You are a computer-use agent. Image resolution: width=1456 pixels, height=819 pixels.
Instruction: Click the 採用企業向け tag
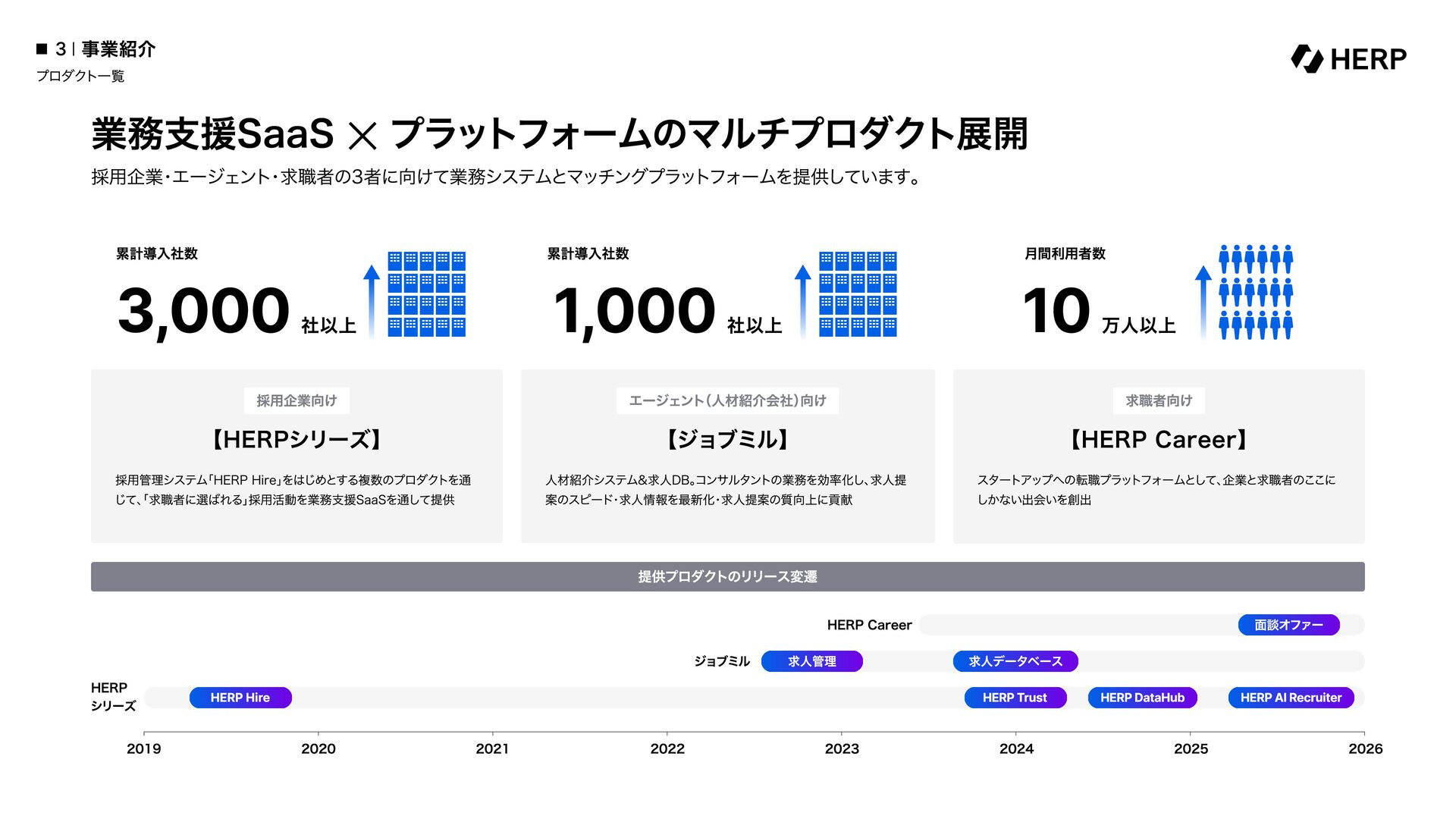(297, 400)
